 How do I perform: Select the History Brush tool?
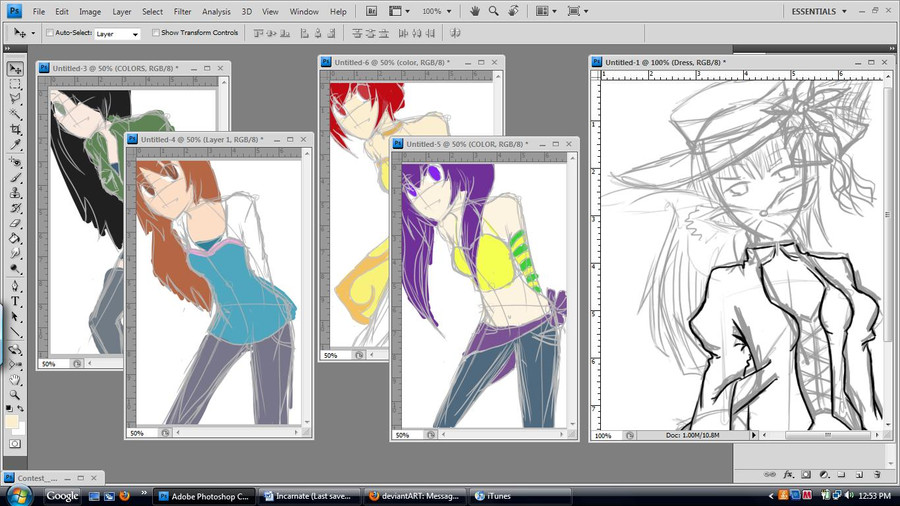15,208
